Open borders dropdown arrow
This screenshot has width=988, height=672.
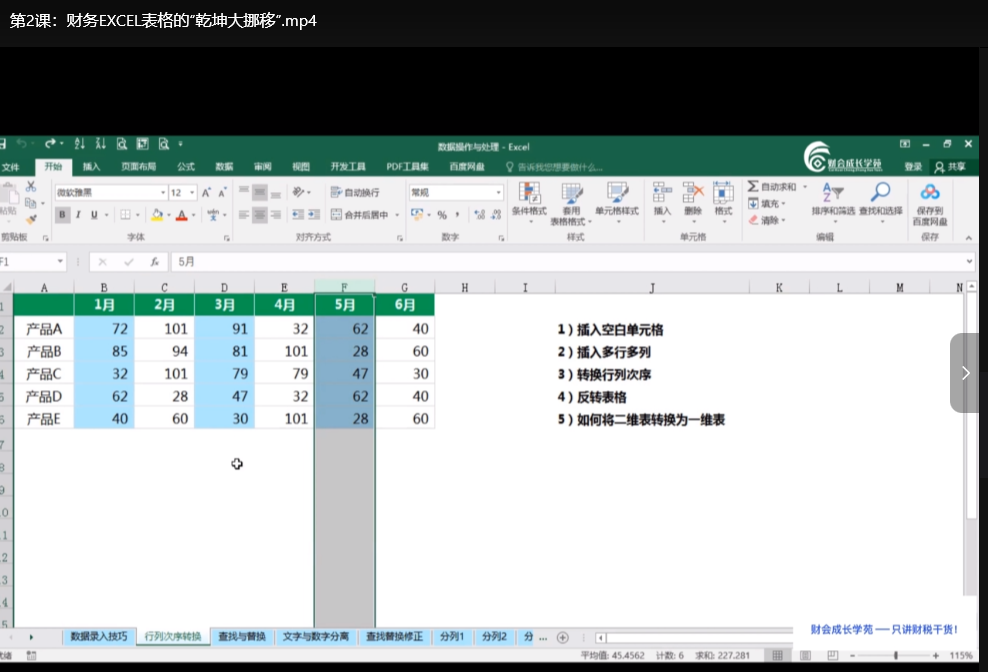[x=137, y=216]
